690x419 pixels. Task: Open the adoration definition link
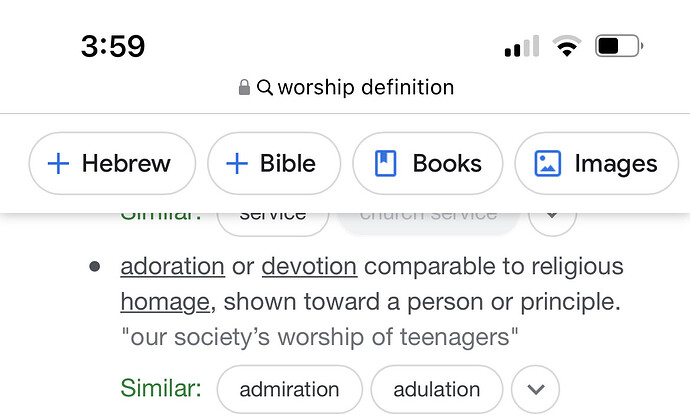pos(172,267)
